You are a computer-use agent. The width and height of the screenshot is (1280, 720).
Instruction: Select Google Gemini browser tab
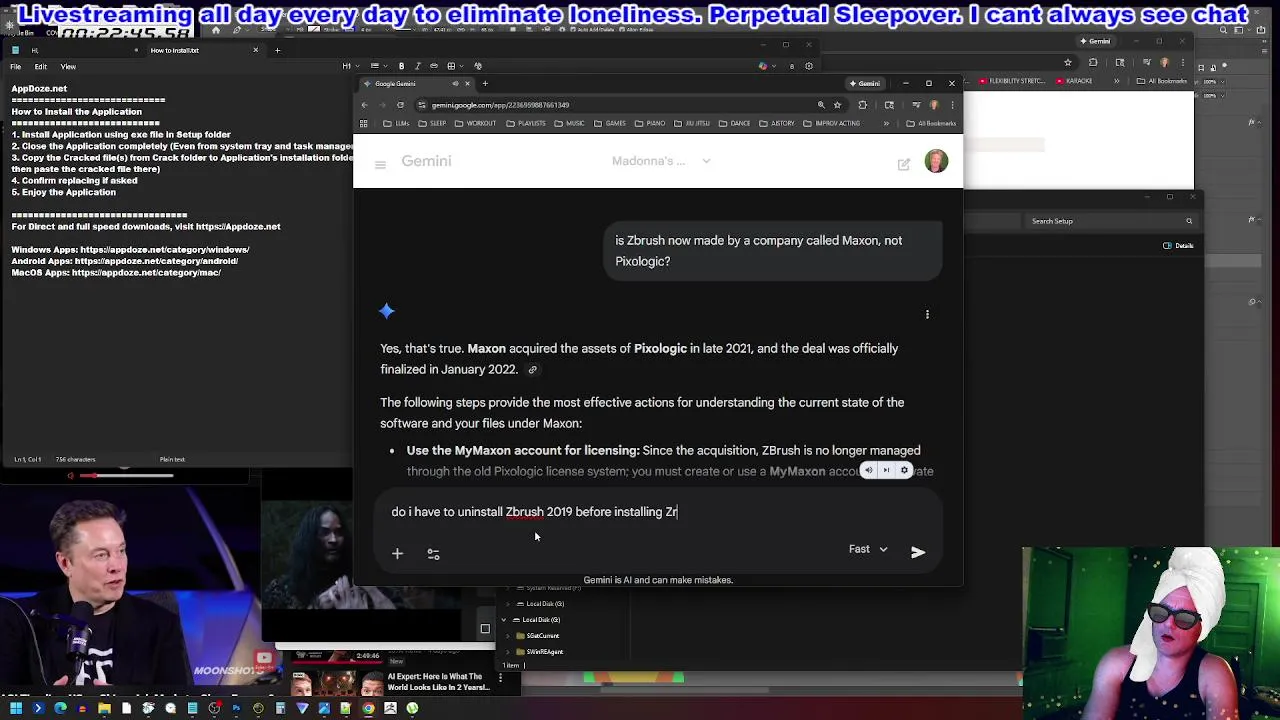[417, 83]
